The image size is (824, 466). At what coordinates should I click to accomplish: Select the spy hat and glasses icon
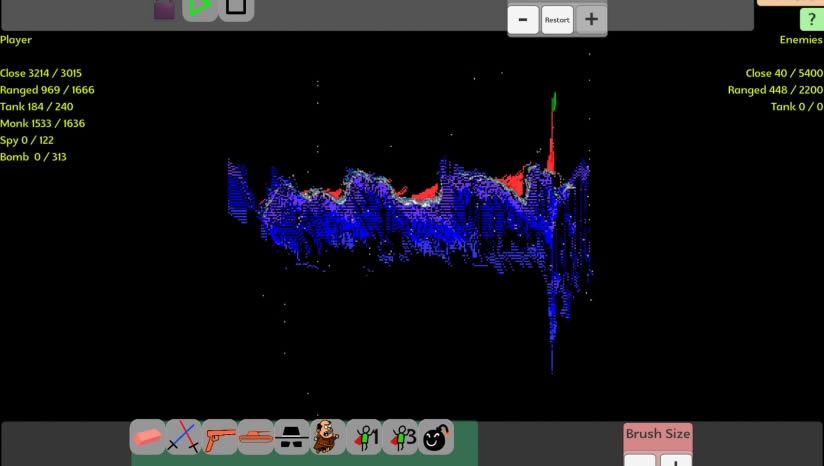(292, 437)
